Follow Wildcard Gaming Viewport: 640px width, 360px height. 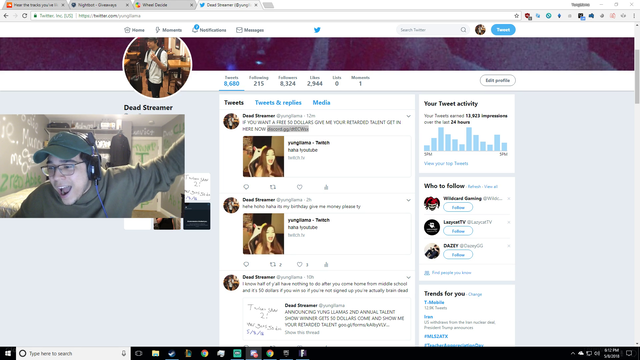point(458,207)
